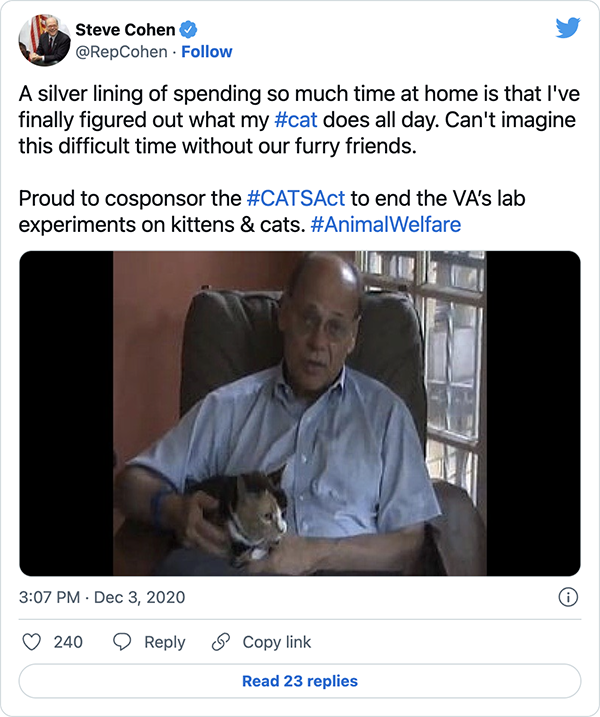Open Steve Cohen's profile avatar

[44, 41]
